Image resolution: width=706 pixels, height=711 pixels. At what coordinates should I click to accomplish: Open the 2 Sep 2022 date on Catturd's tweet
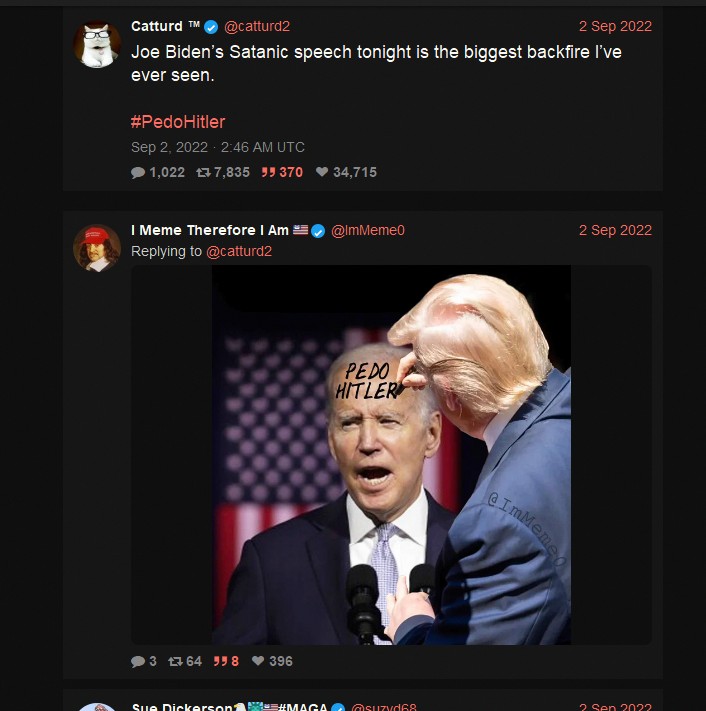(615, 26)
